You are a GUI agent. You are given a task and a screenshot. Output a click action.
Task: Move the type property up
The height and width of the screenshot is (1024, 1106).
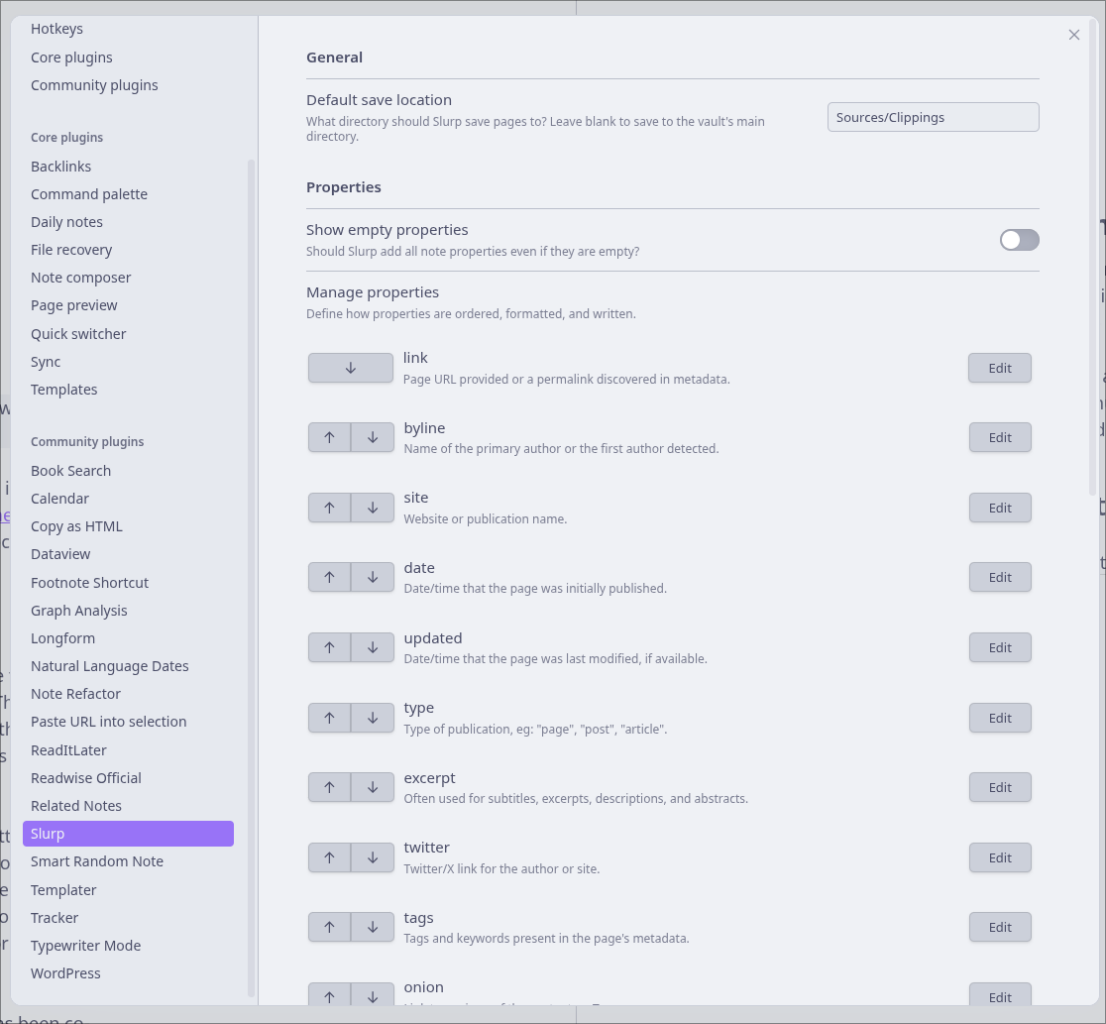tap(329, 718)
